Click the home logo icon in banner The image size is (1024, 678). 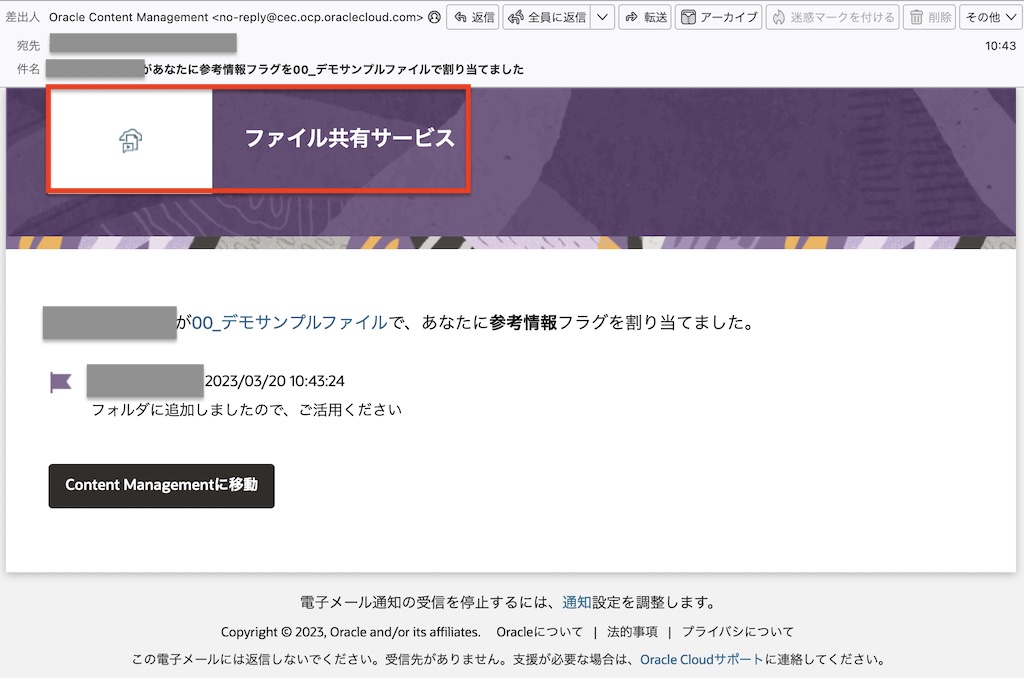pyautogui.click(x=130, y=140)
